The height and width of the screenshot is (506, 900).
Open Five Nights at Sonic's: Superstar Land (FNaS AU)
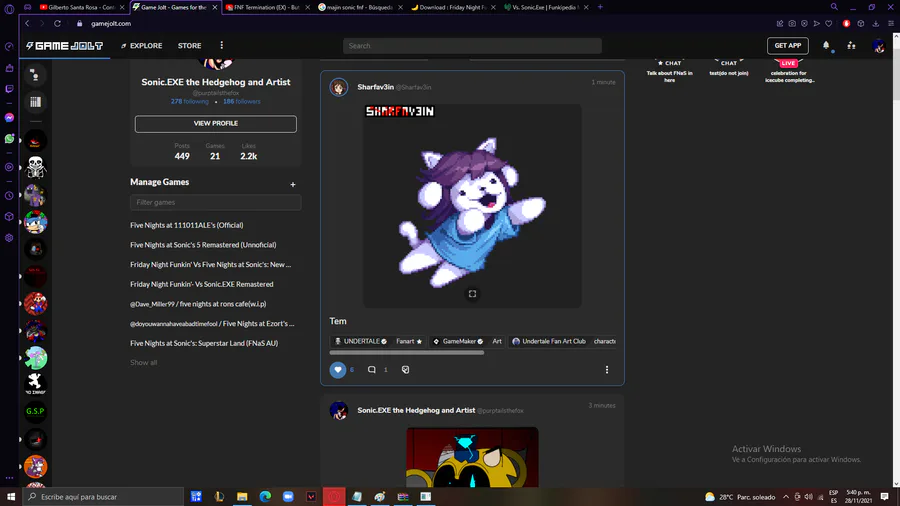[204, 343]
